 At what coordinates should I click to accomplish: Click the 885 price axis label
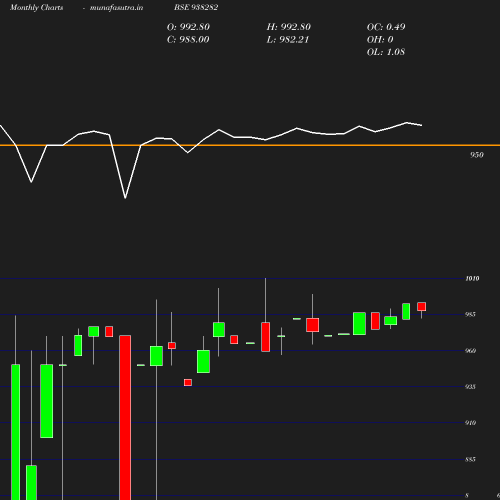[470, 459]
